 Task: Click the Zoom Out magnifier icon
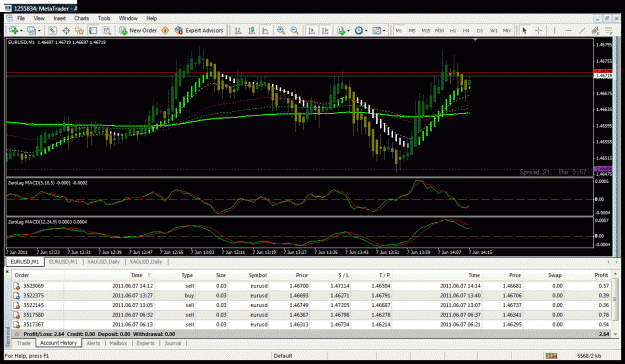pyautogui.click(x=295, y=30)
